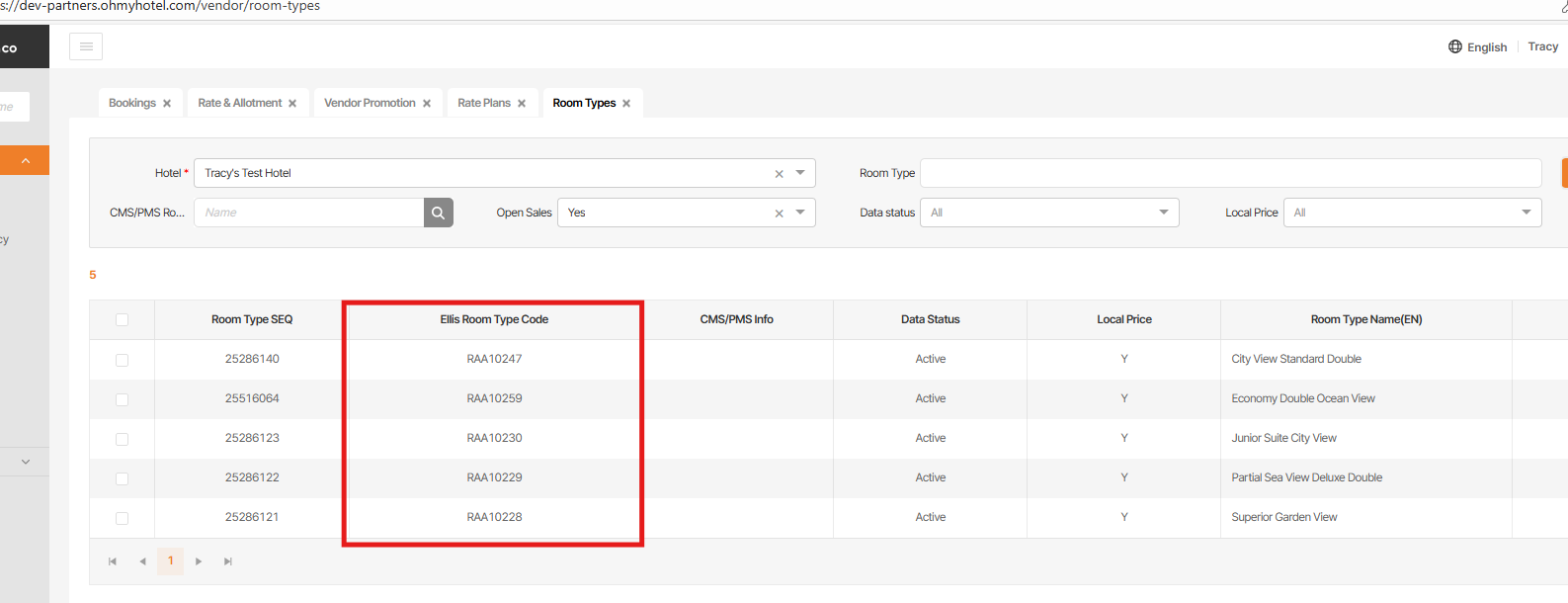The image size is (1568, 603).
Task: Switch to the Rate Plans tab
Action: pos(483,103)
